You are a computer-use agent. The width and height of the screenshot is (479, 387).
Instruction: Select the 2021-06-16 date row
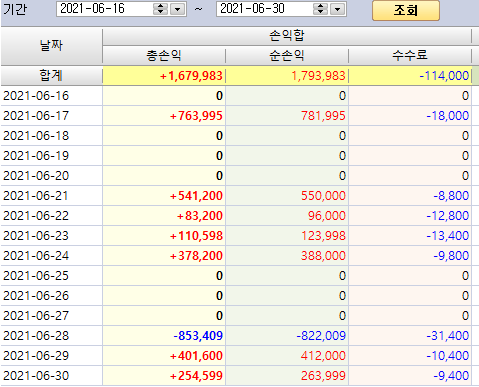51,96
